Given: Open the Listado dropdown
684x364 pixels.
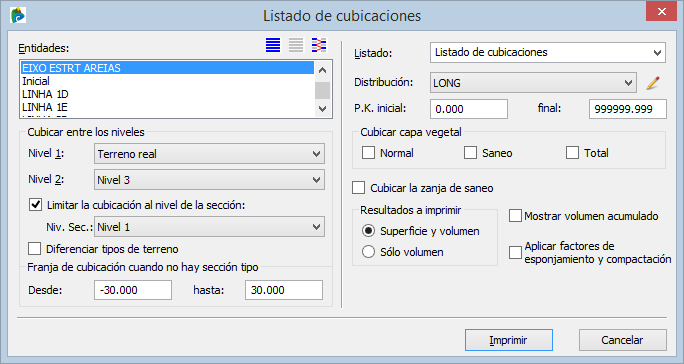Looking at the screenshot, I should pos(548,52).
